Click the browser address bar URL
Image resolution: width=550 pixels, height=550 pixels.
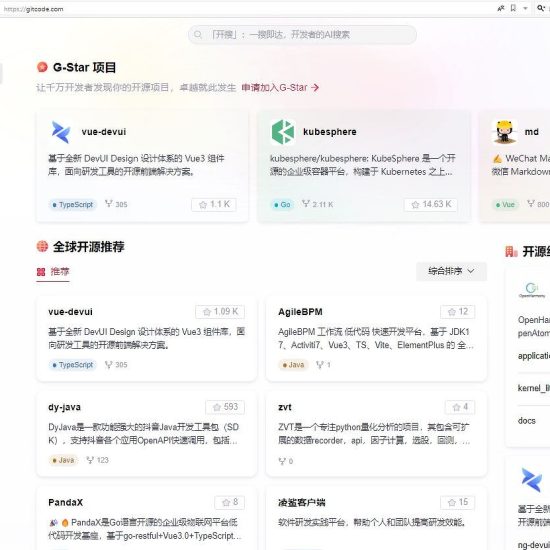click(x=33, y=9)
